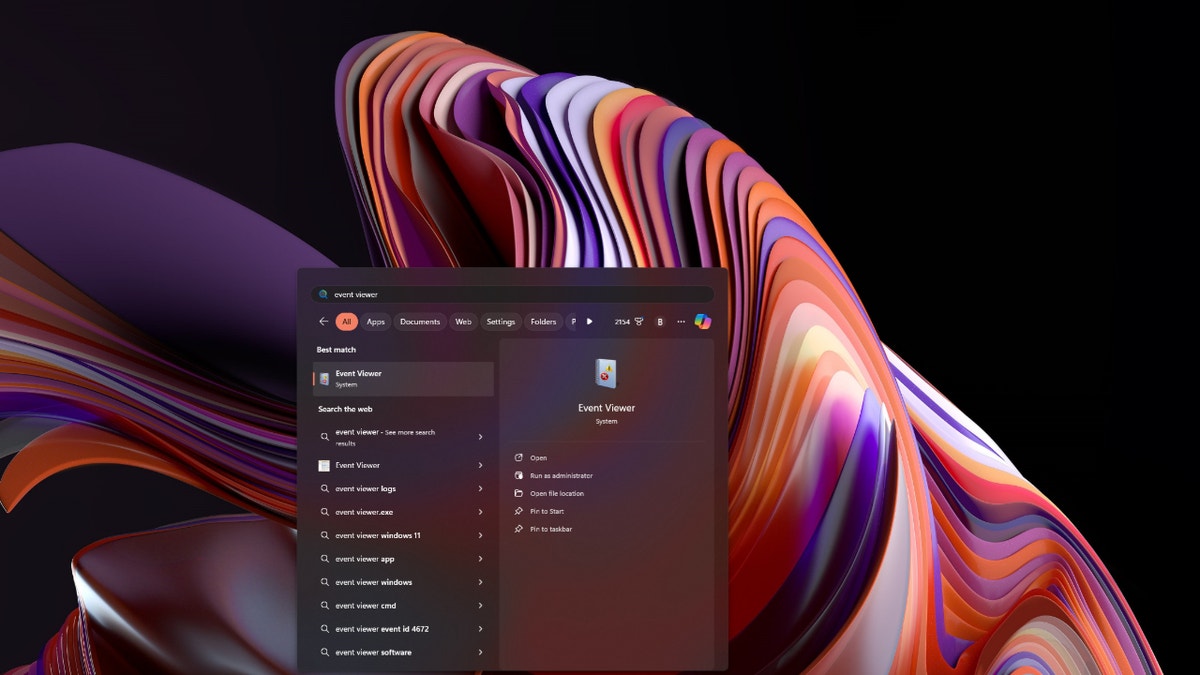This screenshot has height=675, width=1200.
Task: Select the All filter tab
Action: (x=347, y=322)
